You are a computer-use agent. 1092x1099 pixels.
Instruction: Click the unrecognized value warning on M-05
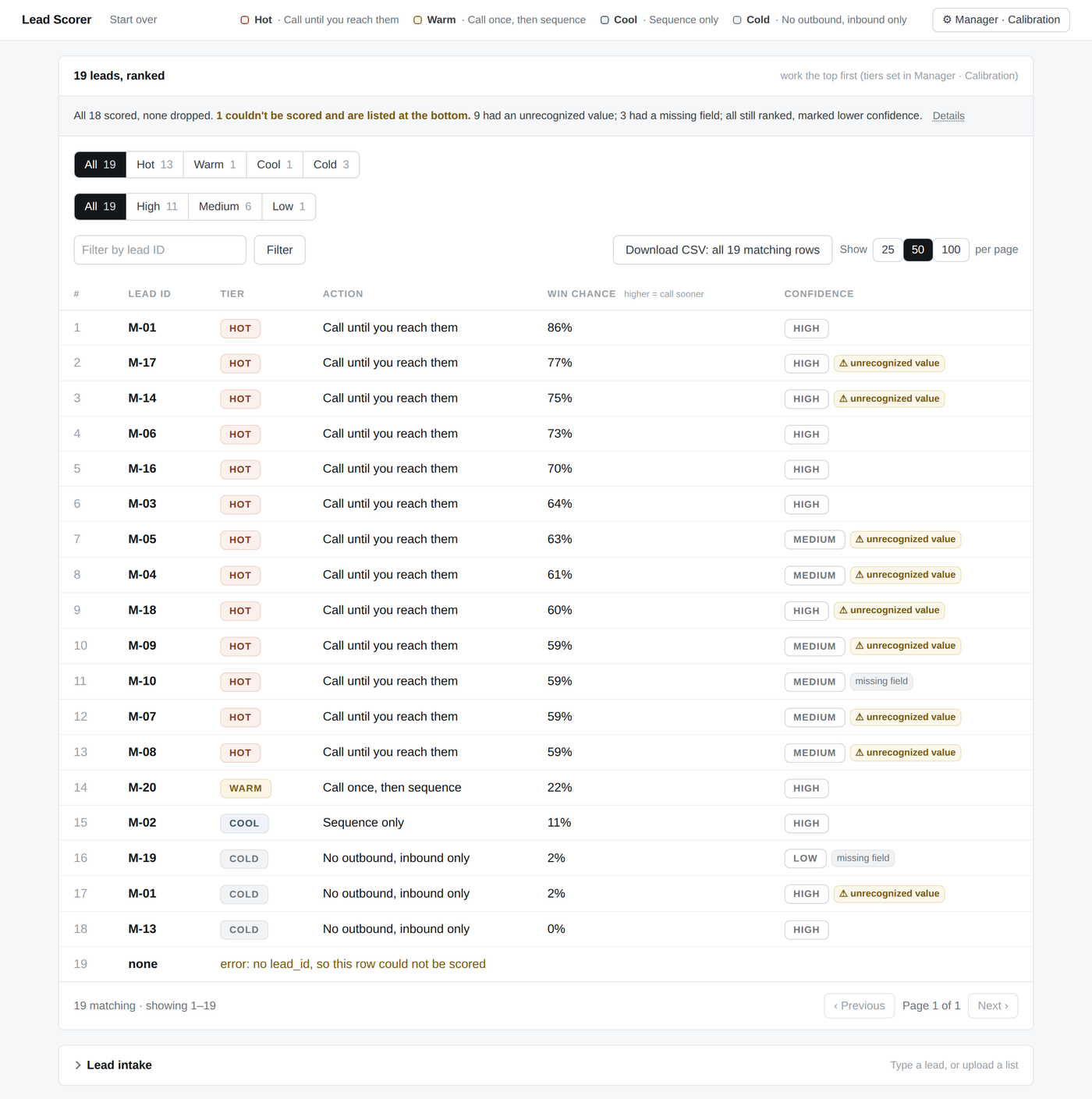906,540
